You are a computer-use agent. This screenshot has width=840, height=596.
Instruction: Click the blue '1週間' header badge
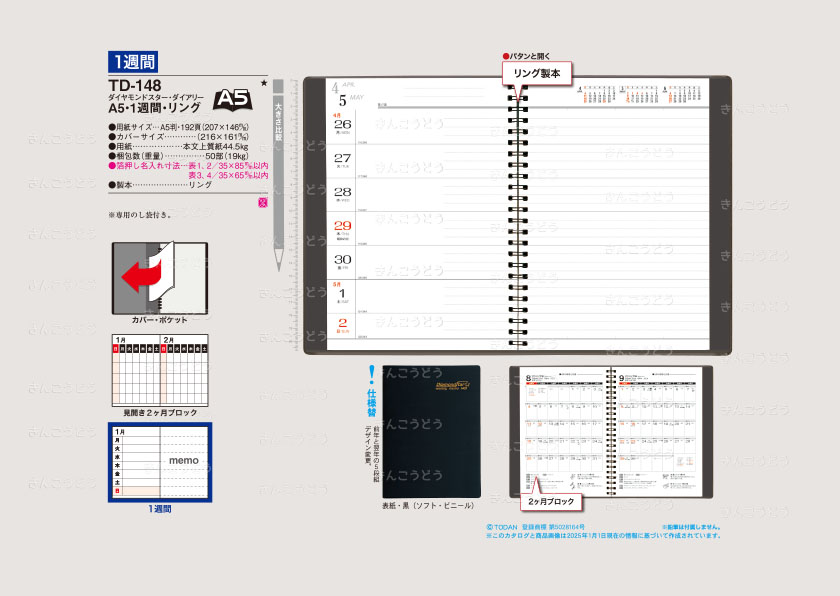133,62
